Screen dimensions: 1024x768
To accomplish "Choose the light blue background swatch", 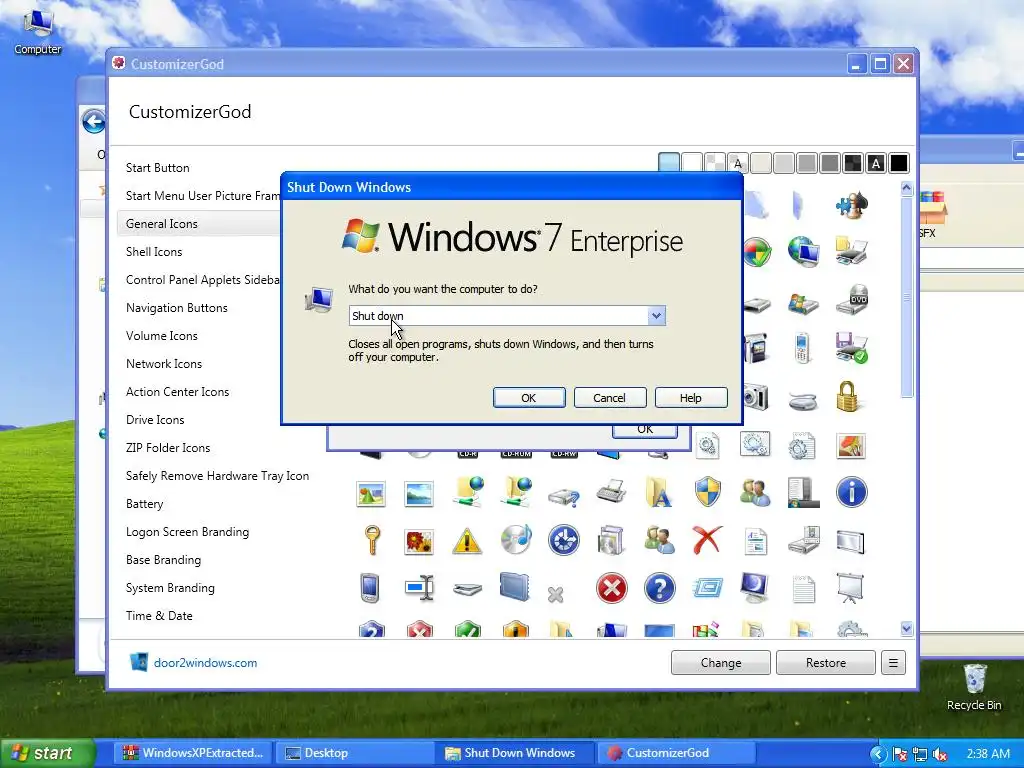I will (x=669, y=163).
